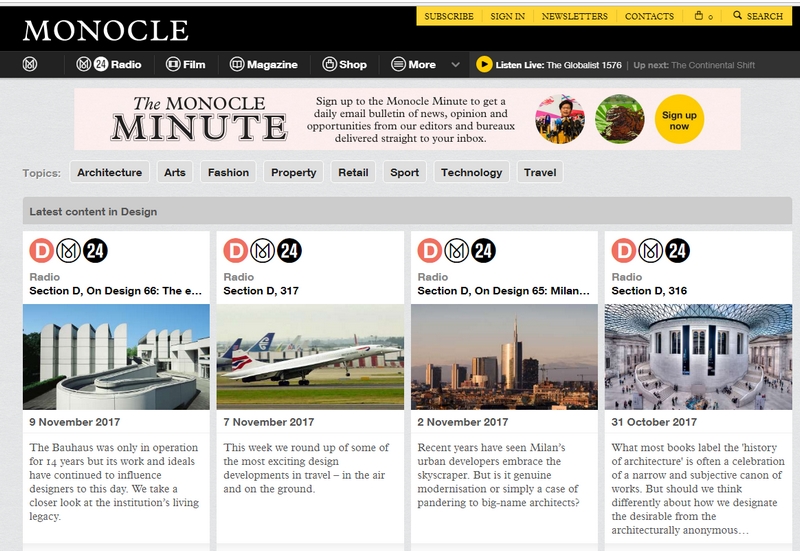Screen dimensions: 800x551
Task: Click the 2 November 2017 date
Action: [x=463, y=422]
